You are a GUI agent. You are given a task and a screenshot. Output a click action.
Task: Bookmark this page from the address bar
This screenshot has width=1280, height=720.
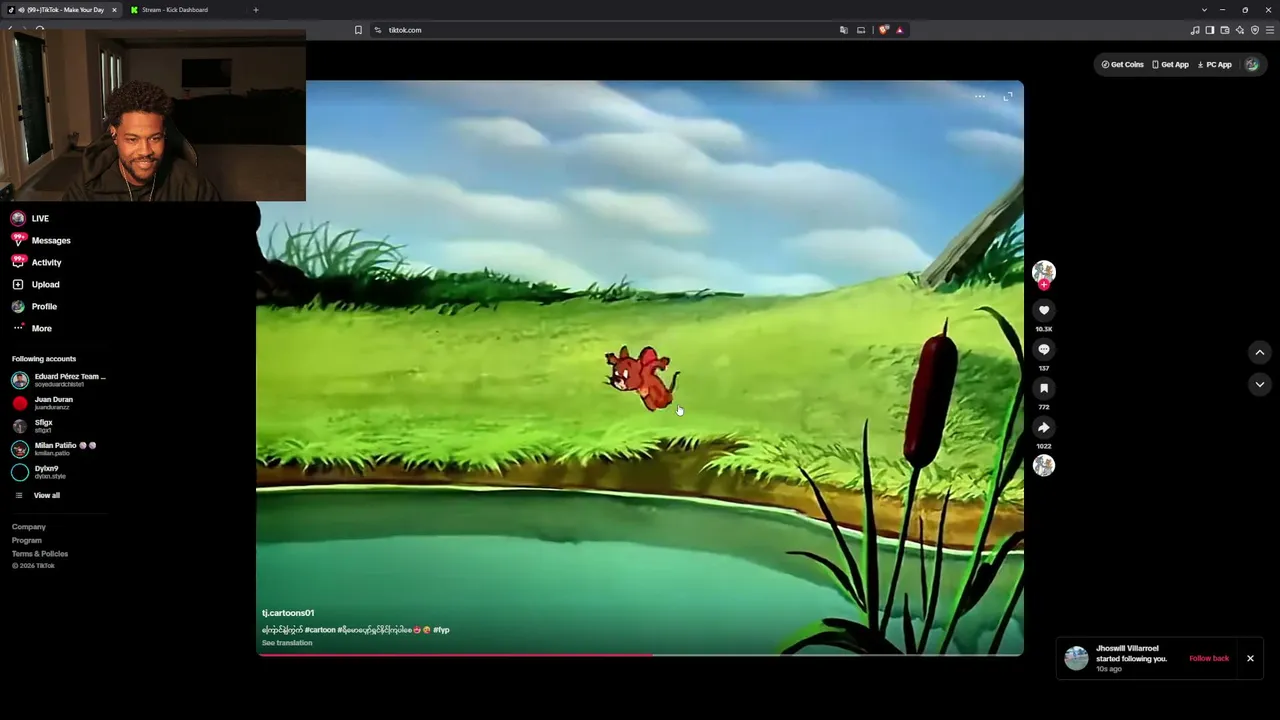(358, 30)
